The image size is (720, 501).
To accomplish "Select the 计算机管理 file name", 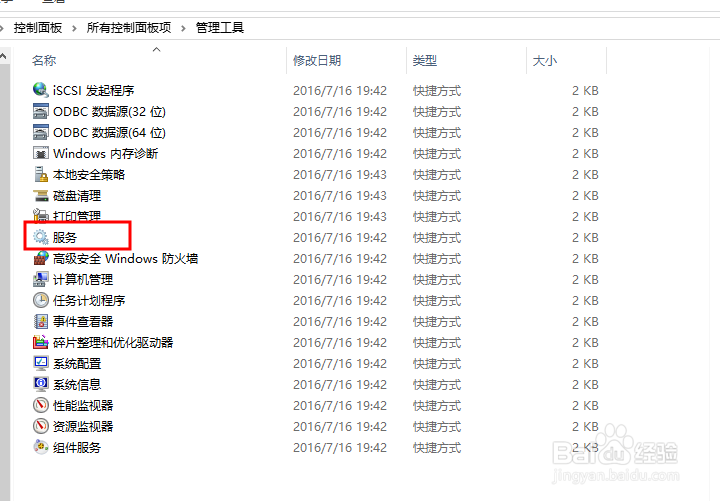I will click(x=83, y=280).
